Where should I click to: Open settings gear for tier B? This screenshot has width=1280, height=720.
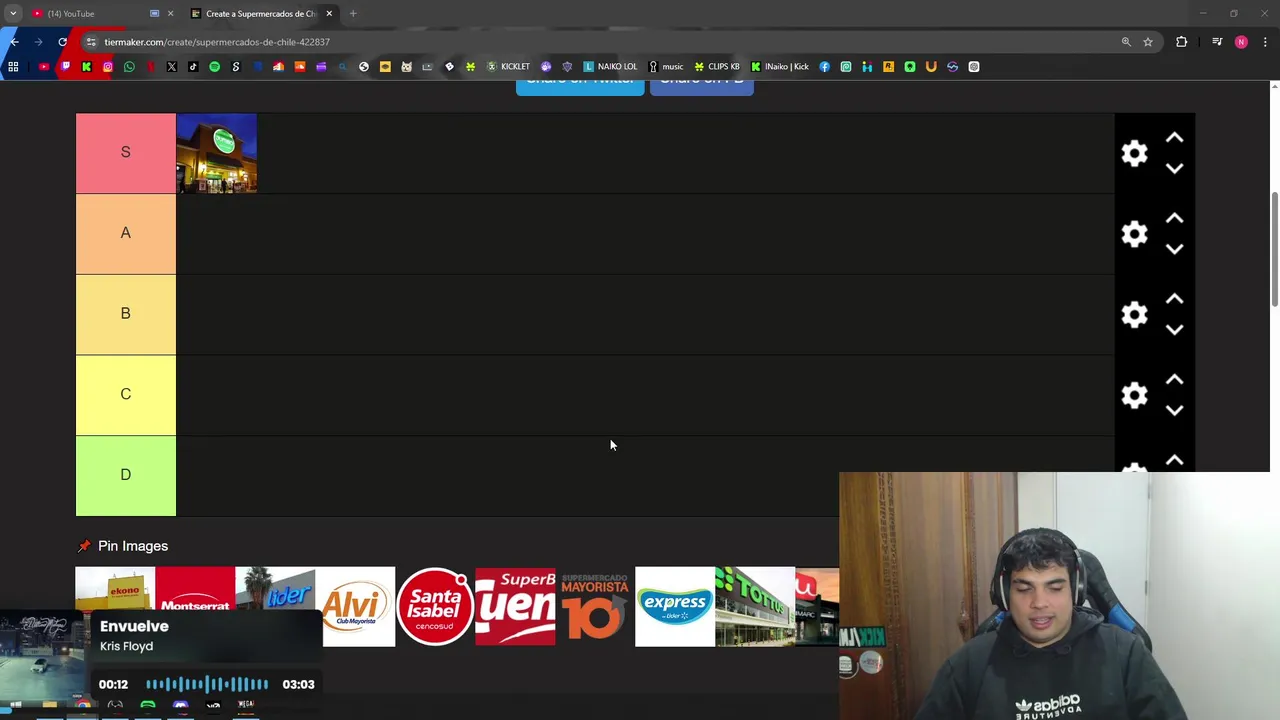pyautogui.click(x=1134, y=315)
